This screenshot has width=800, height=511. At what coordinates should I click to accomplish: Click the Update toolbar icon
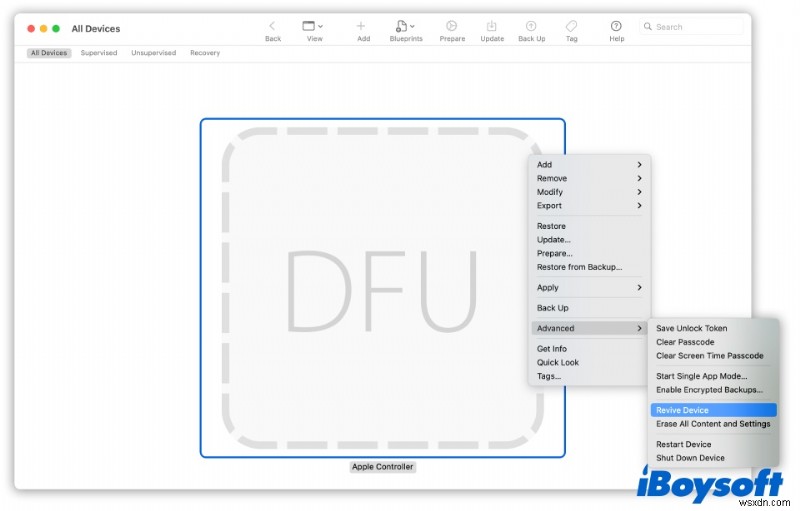click(x=492, y=26)
